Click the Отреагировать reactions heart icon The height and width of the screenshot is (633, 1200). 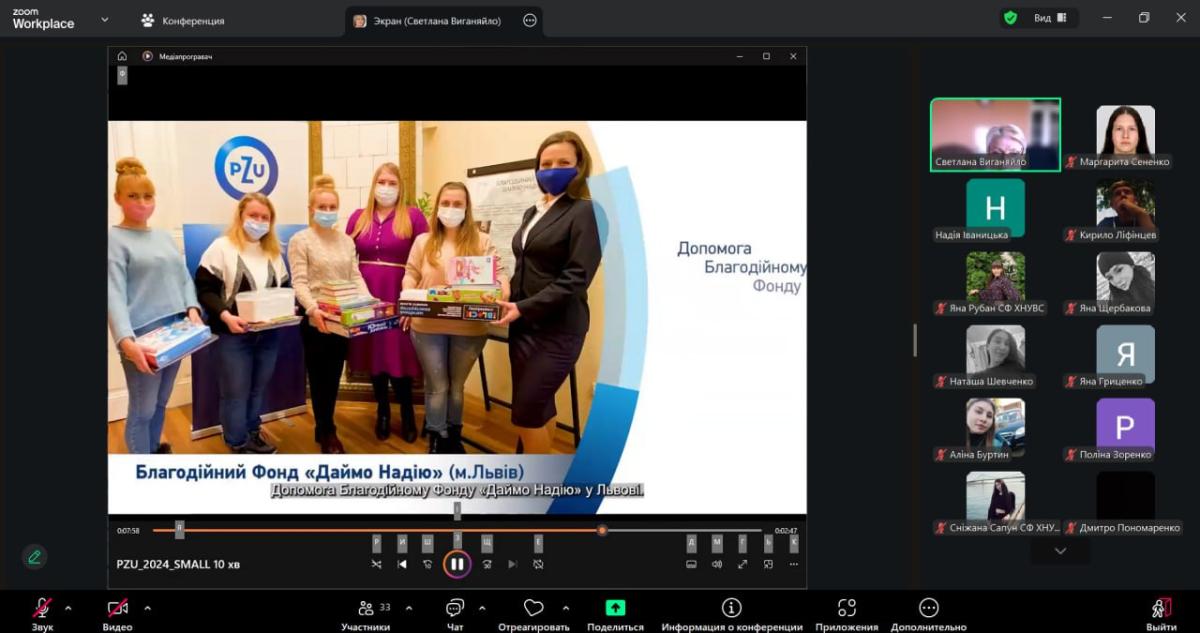coord(533,608)
